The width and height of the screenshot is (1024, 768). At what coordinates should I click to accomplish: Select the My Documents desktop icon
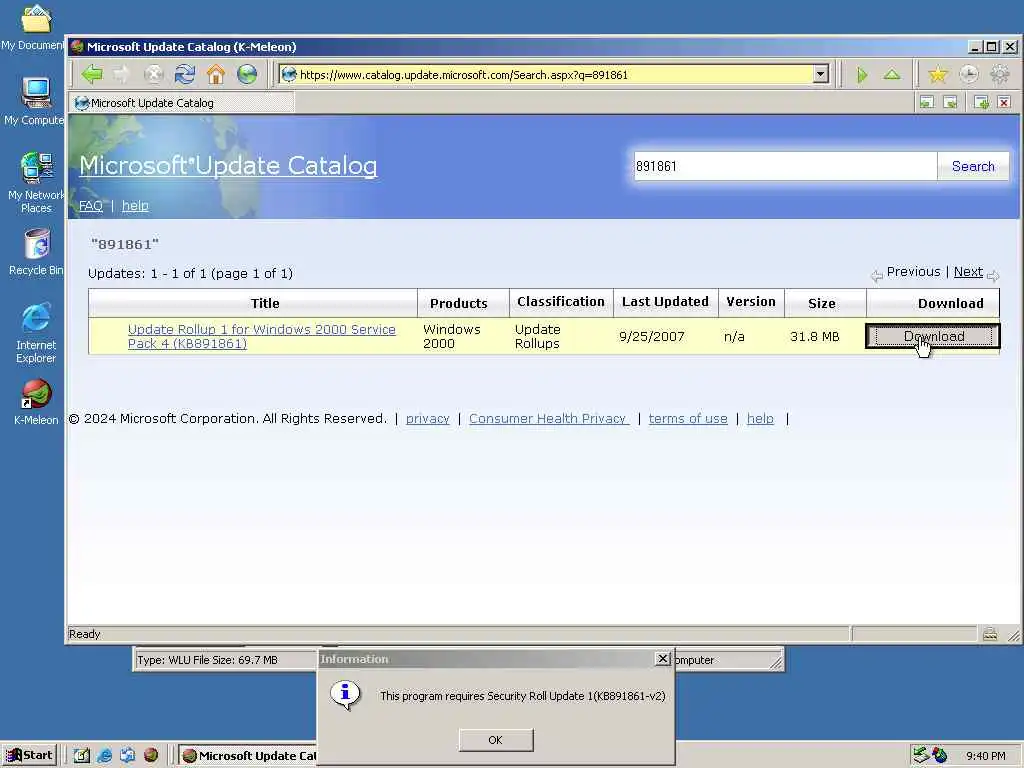33,27
